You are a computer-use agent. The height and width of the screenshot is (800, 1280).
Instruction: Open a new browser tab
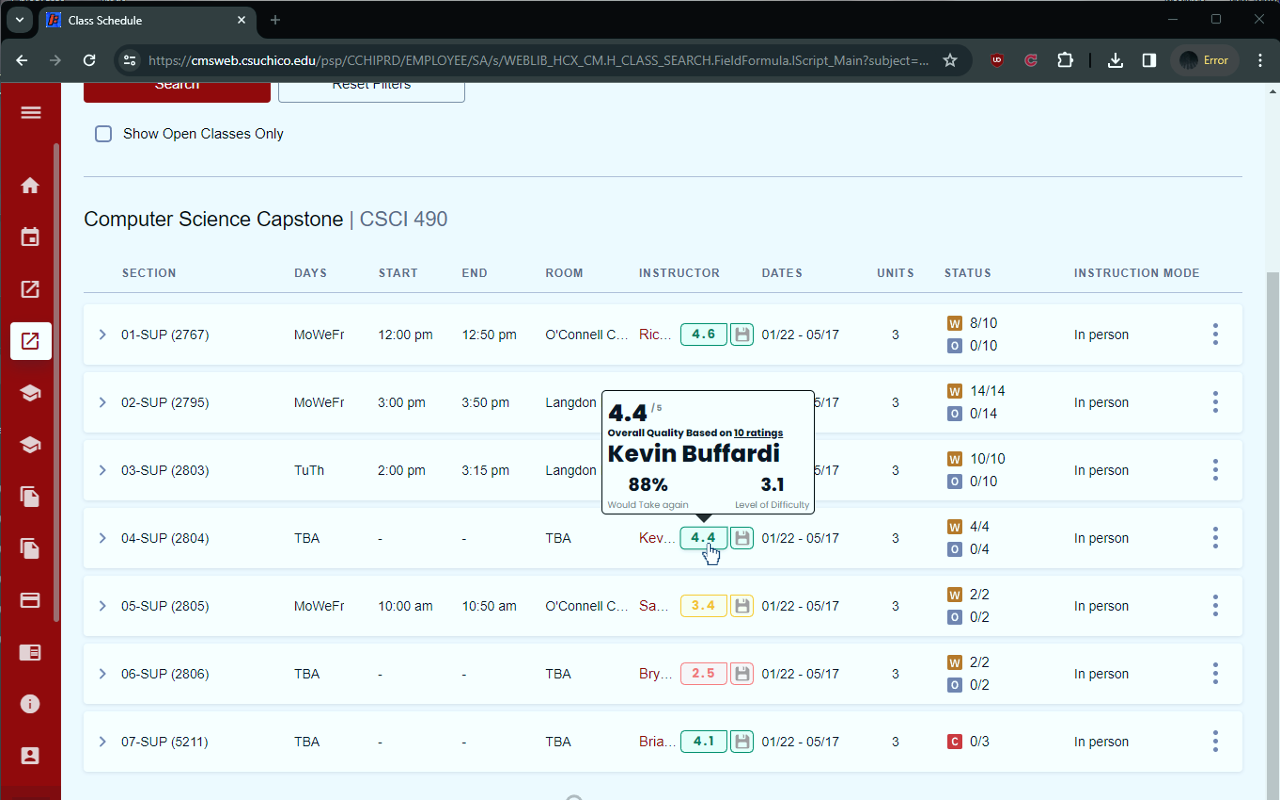click(x=275, y=20)
